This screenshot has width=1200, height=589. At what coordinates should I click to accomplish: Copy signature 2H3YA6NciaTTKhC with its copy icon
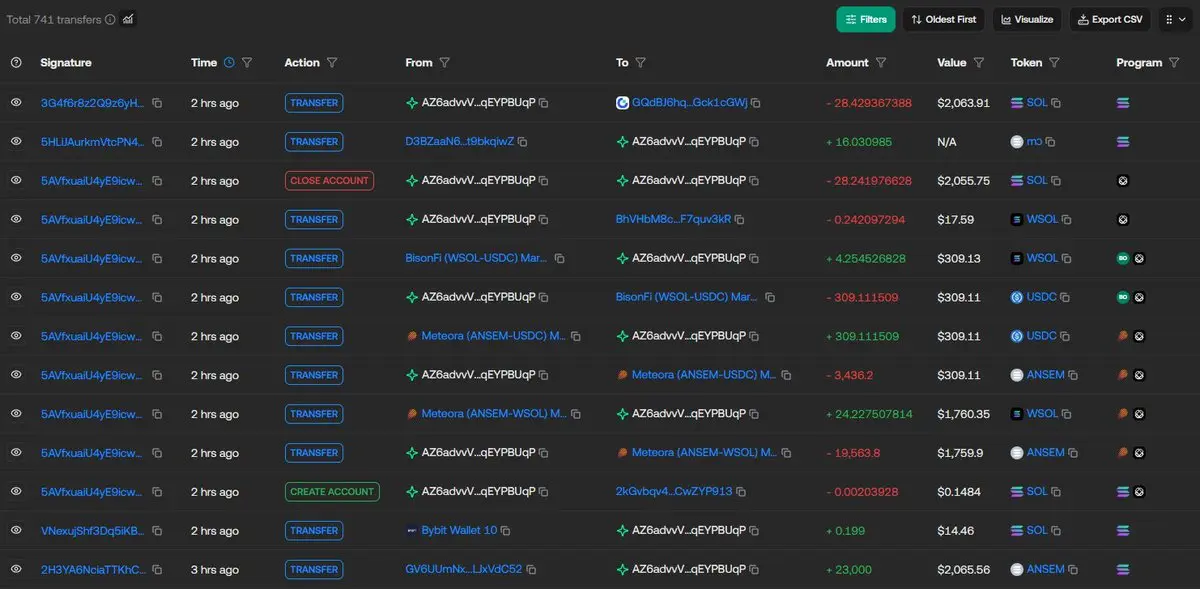tap(157, 570)
